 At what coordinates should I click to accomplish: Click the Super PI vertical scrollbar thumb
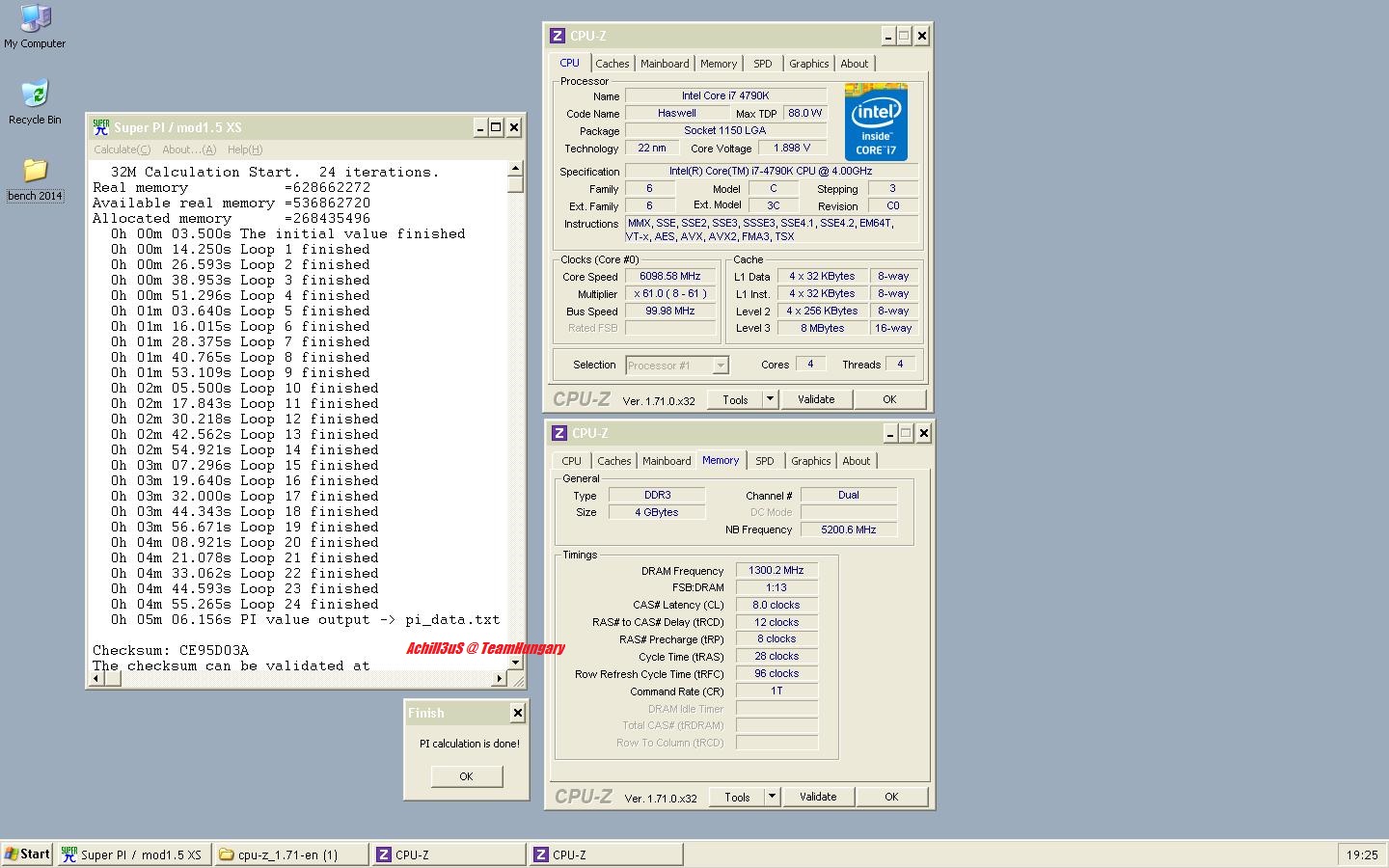pyautogui.click(x=516, y=185)
